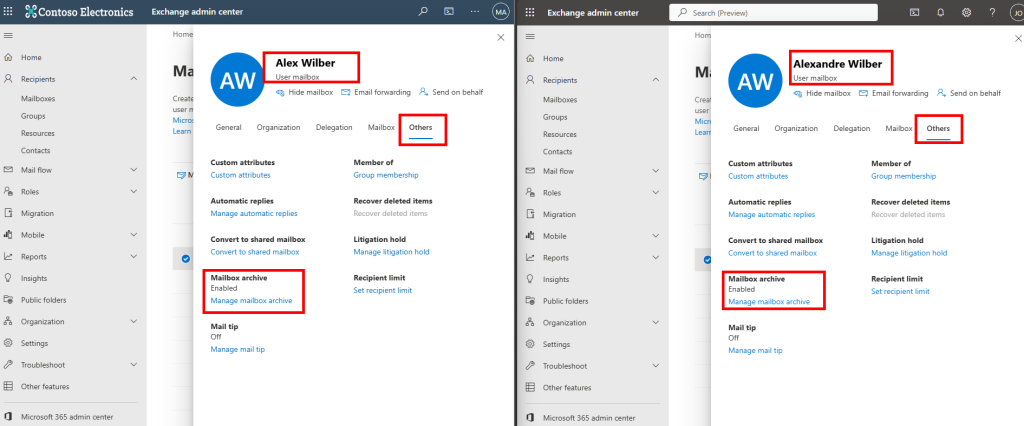Open the JO account avatar
The height and width of the screenshot is (426, 1024).
point(1017,12)
